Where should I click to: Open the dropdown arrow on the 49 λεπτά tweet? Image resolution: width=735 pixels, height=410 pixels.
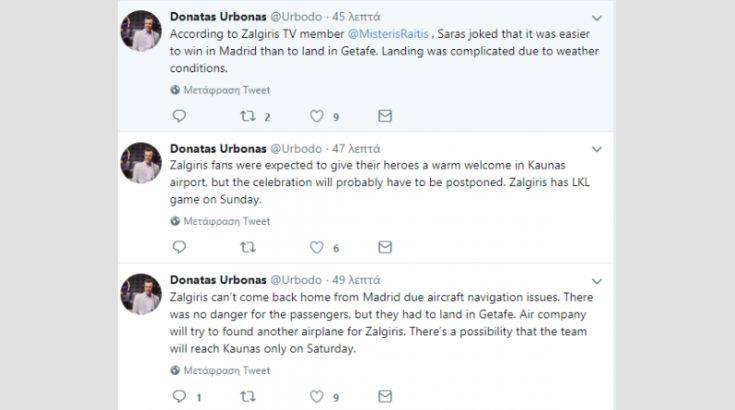597,280
